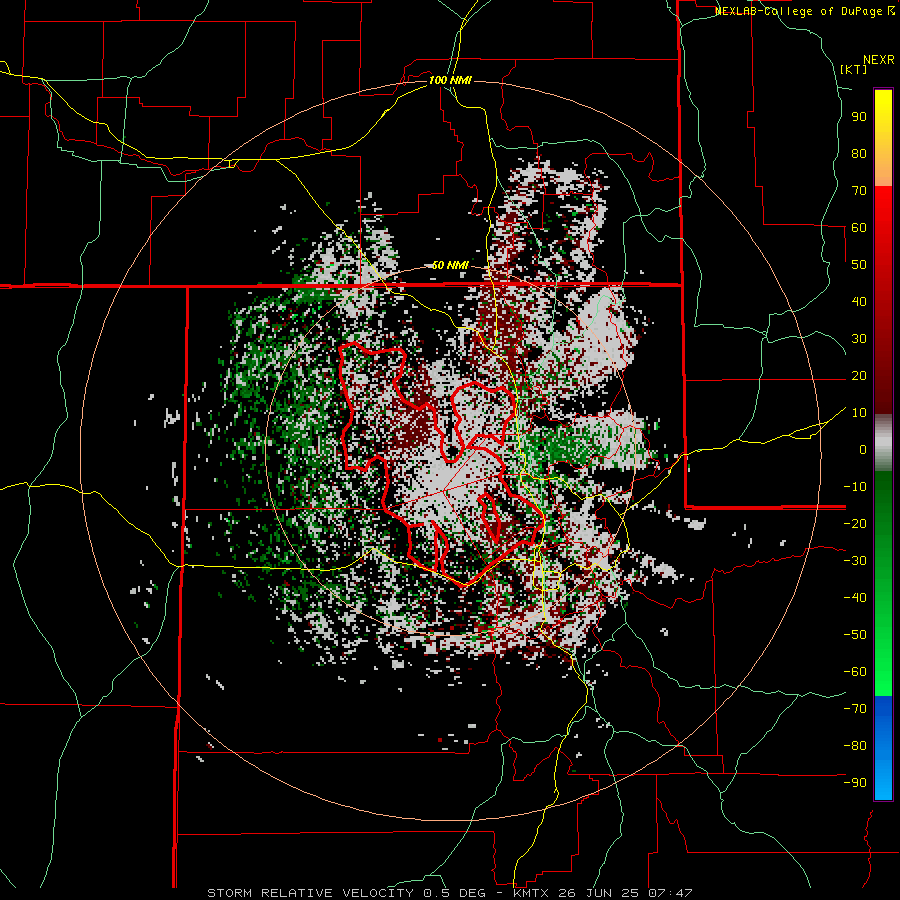Click the -70 knot scale label
Screen dimensions: 900x900
pos(855,709)
